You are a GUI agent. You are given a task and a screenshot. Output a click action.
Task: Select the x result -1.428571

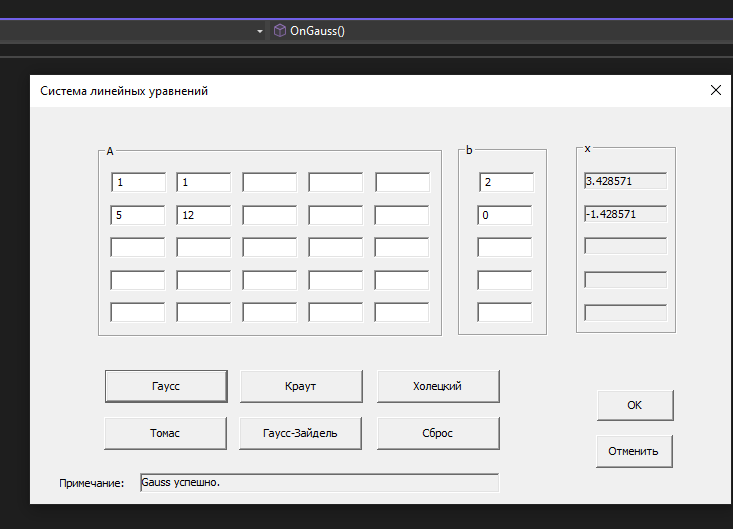click(625, 214)
